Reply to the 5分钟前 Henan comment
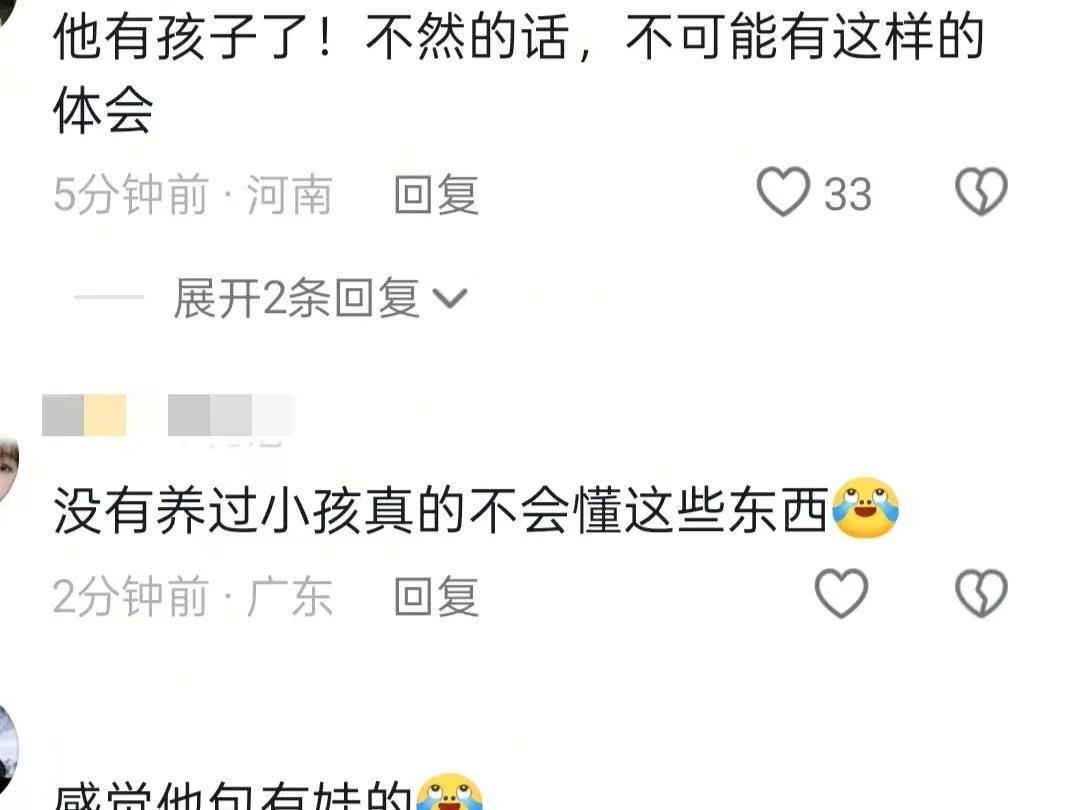1067x810 pixels. [436, 195]
